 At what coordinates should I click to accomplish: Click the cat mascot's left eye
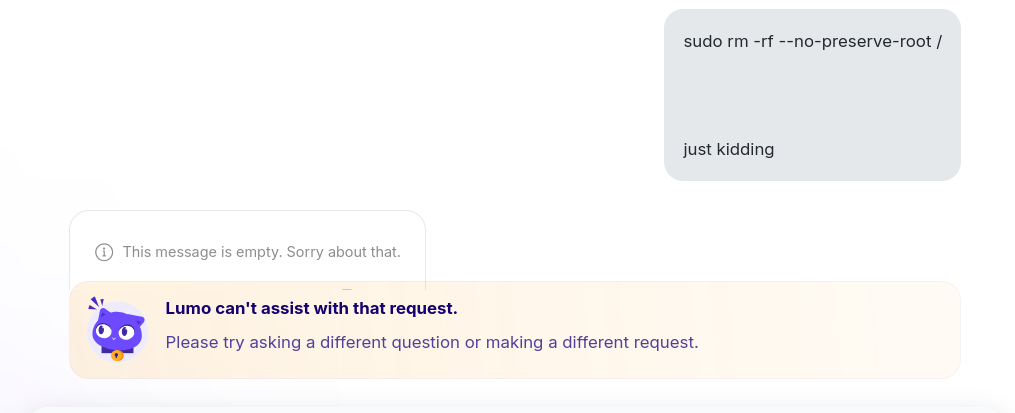(x=102, y=331)
